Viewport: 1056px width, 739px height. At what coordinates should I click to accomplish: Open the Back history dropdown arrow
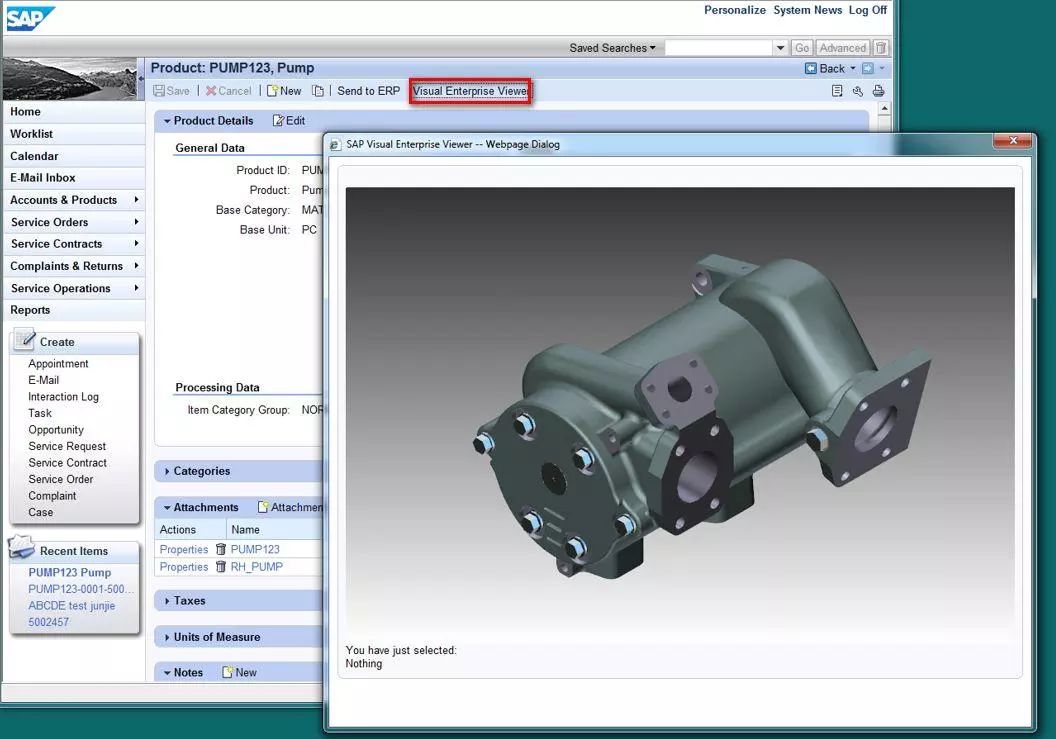tap(853, 69)
